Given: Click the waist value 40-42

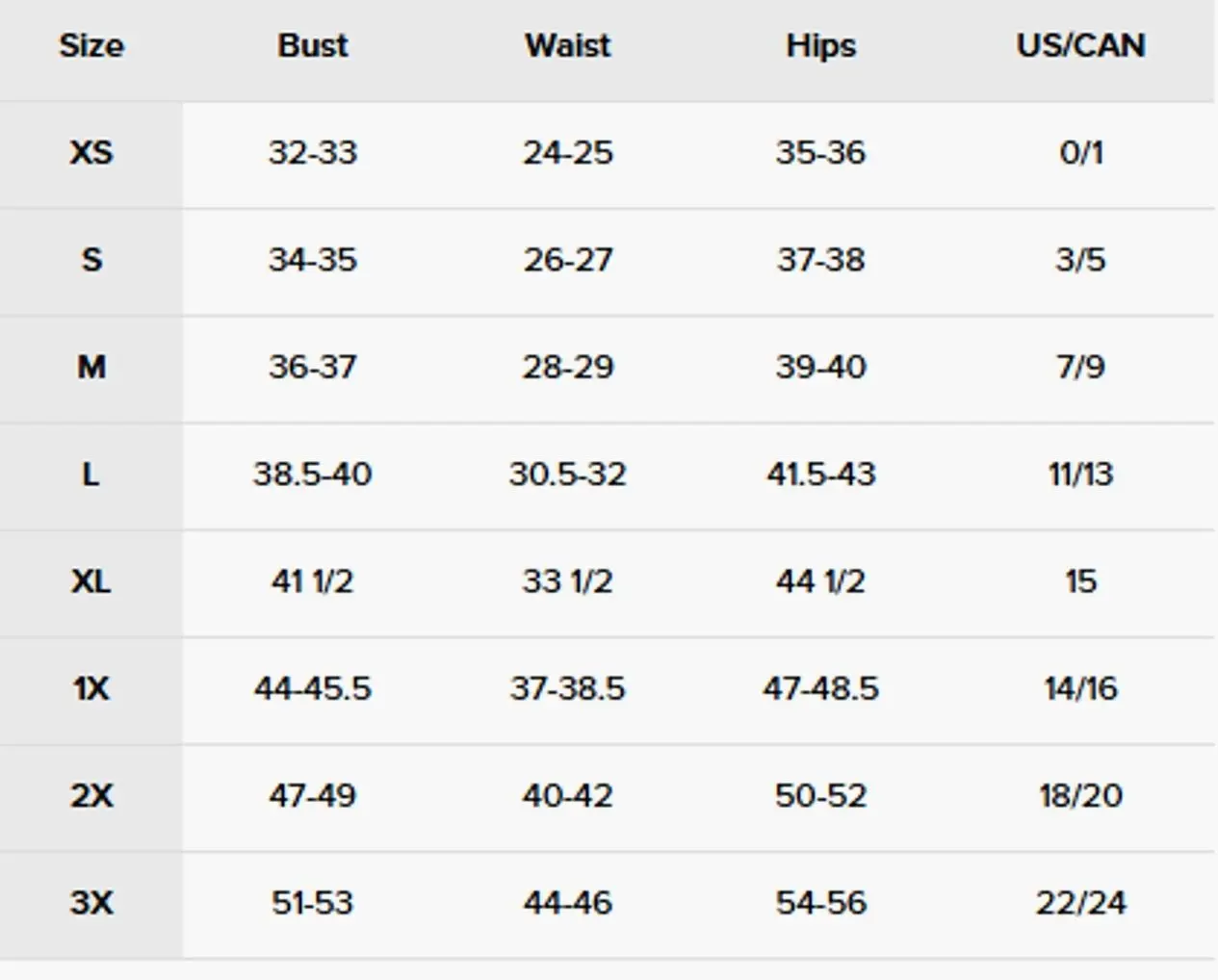Looking at the screenshot, I should (x=568, y=795).
